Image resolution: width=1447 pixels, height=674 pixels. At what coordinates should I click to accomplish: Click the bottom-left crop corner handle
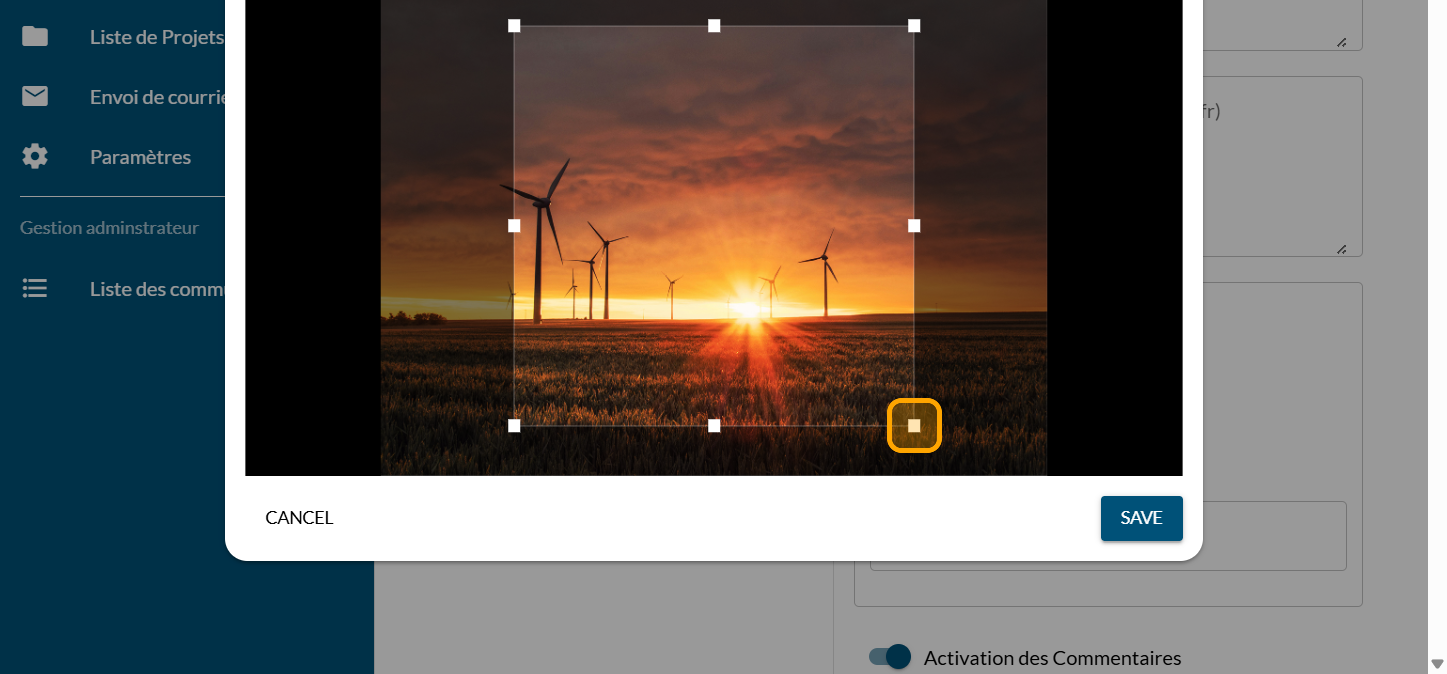click(x=514, y=426)
